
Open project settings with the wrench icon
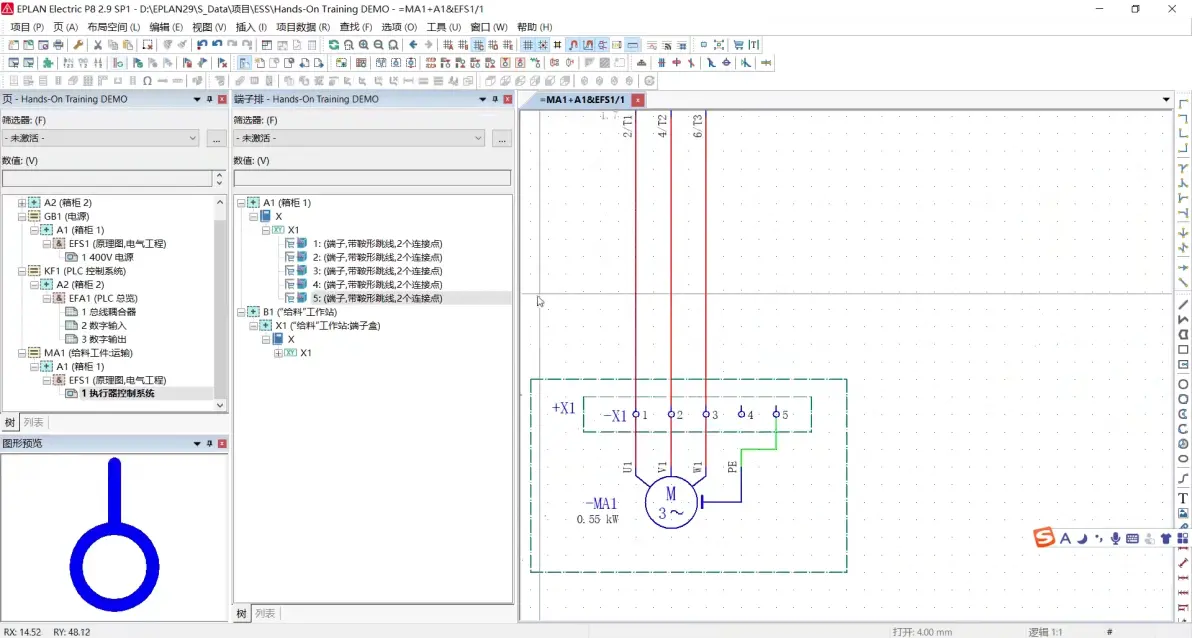(78, 45)
